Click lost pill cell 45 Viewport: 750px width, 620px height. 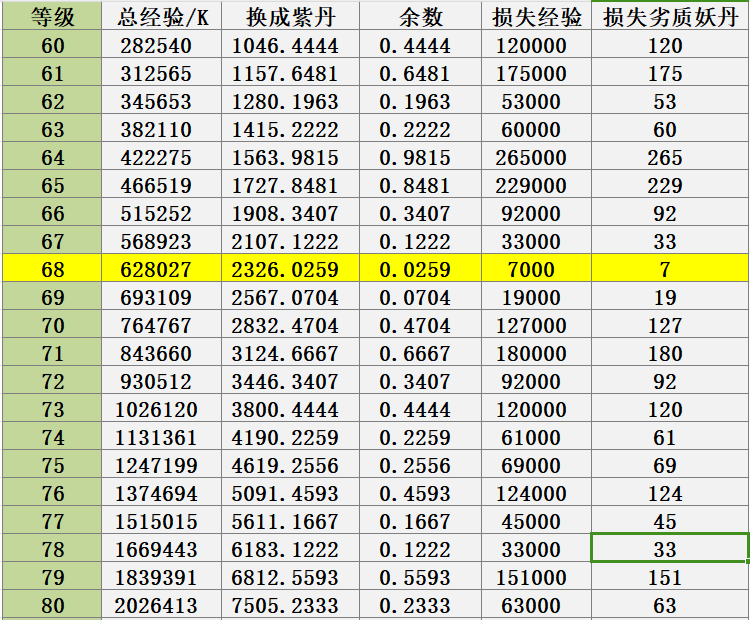pyautogui.click(x=670, y=520)
